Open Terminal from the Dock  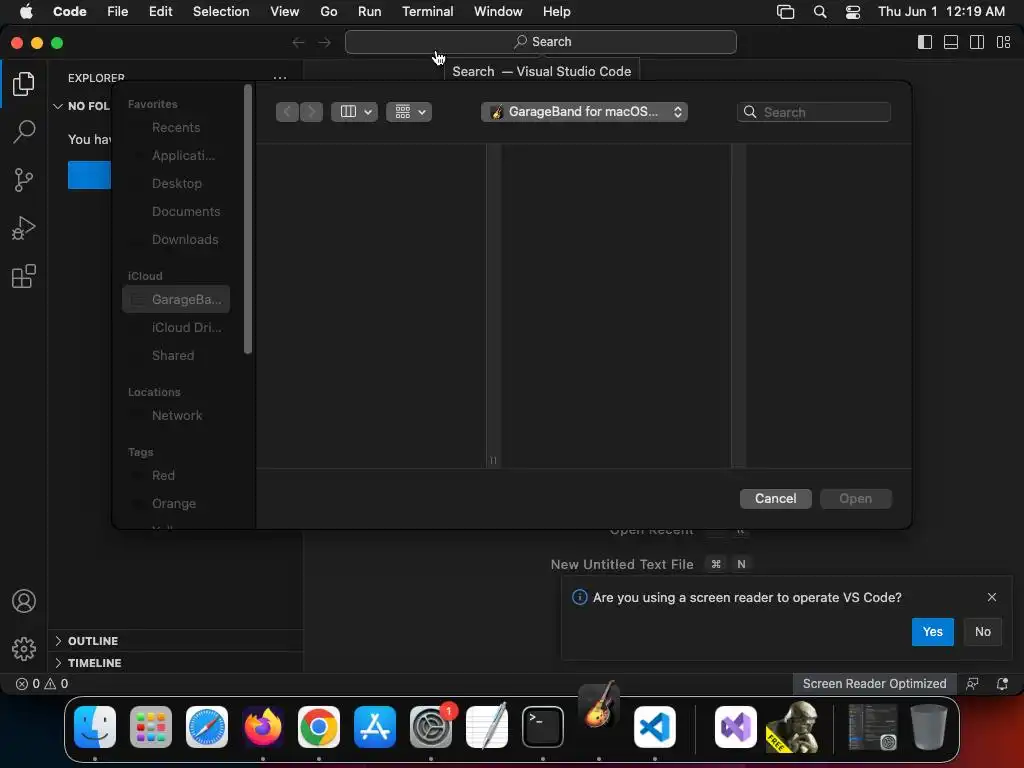543,727
